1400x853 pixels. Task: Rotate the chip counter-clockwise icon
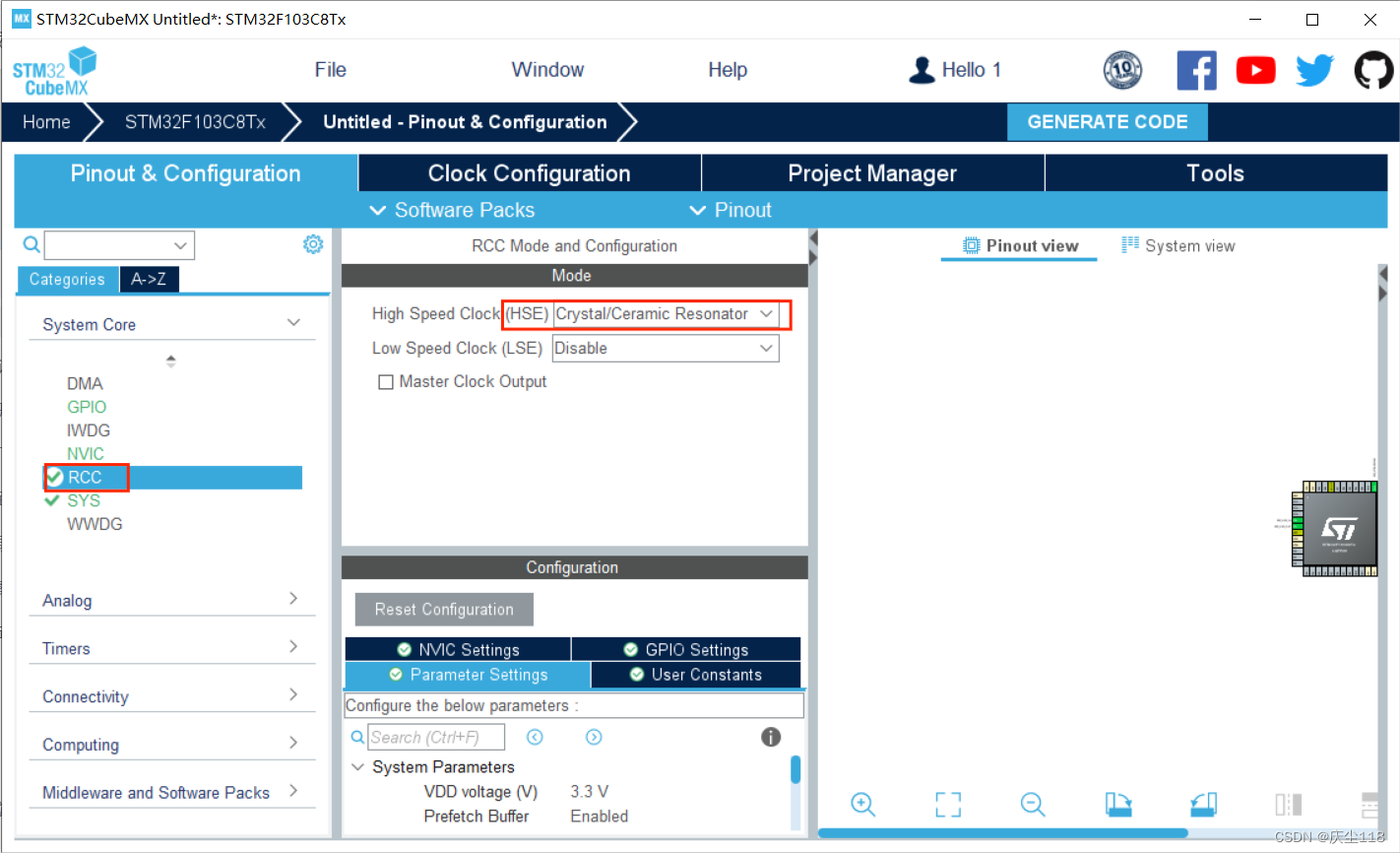tap(1203, 804)
